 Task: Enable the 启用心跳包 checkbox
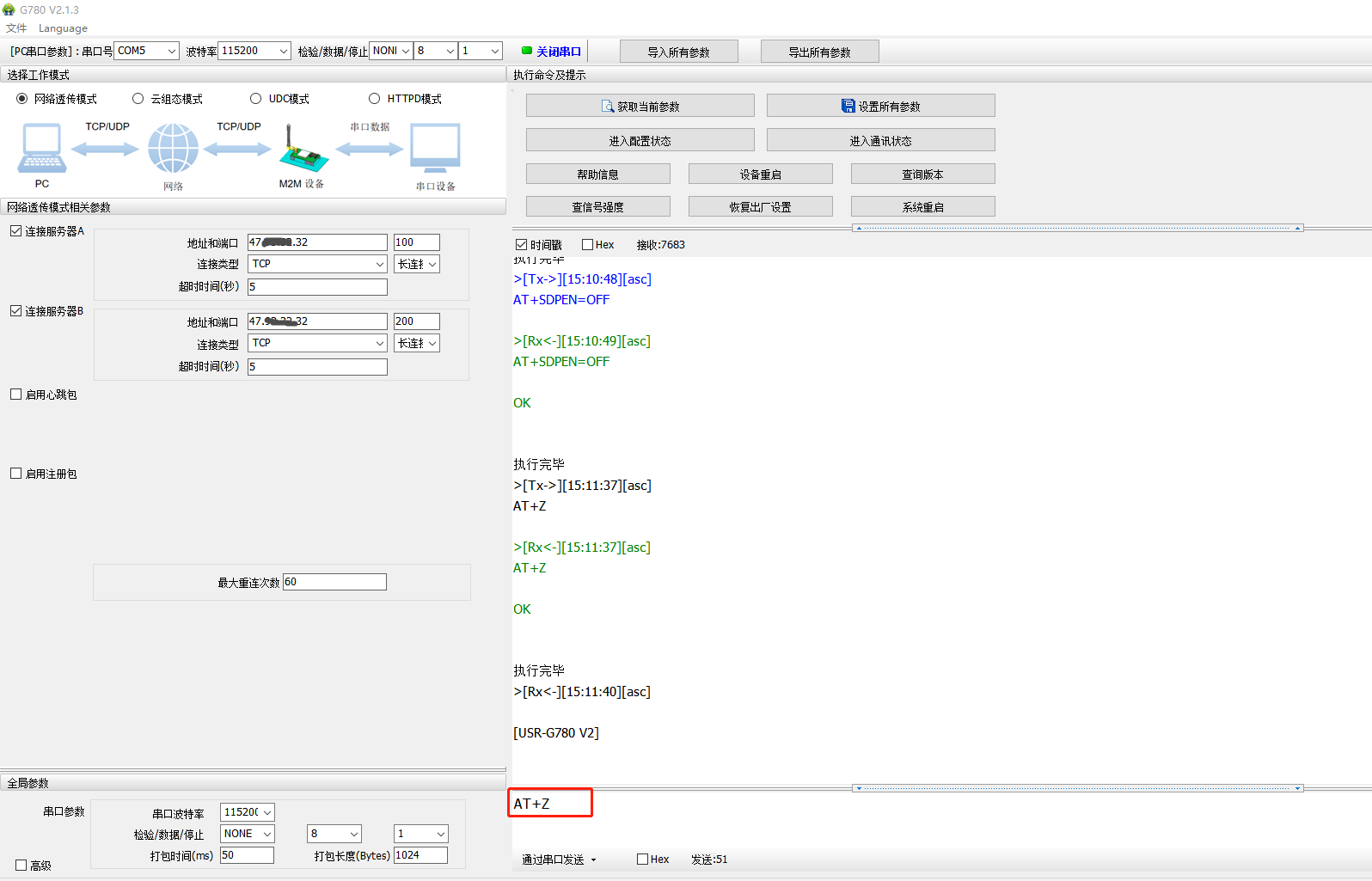16,395
